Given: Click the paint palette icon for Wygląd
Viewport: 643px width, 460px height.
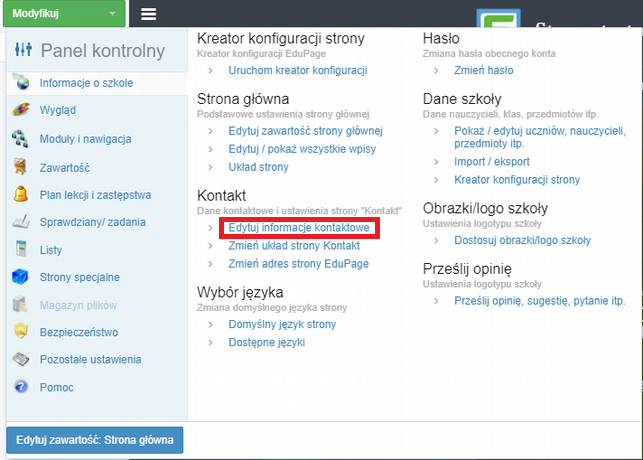Looking at the screenshot, I should 21,110.
